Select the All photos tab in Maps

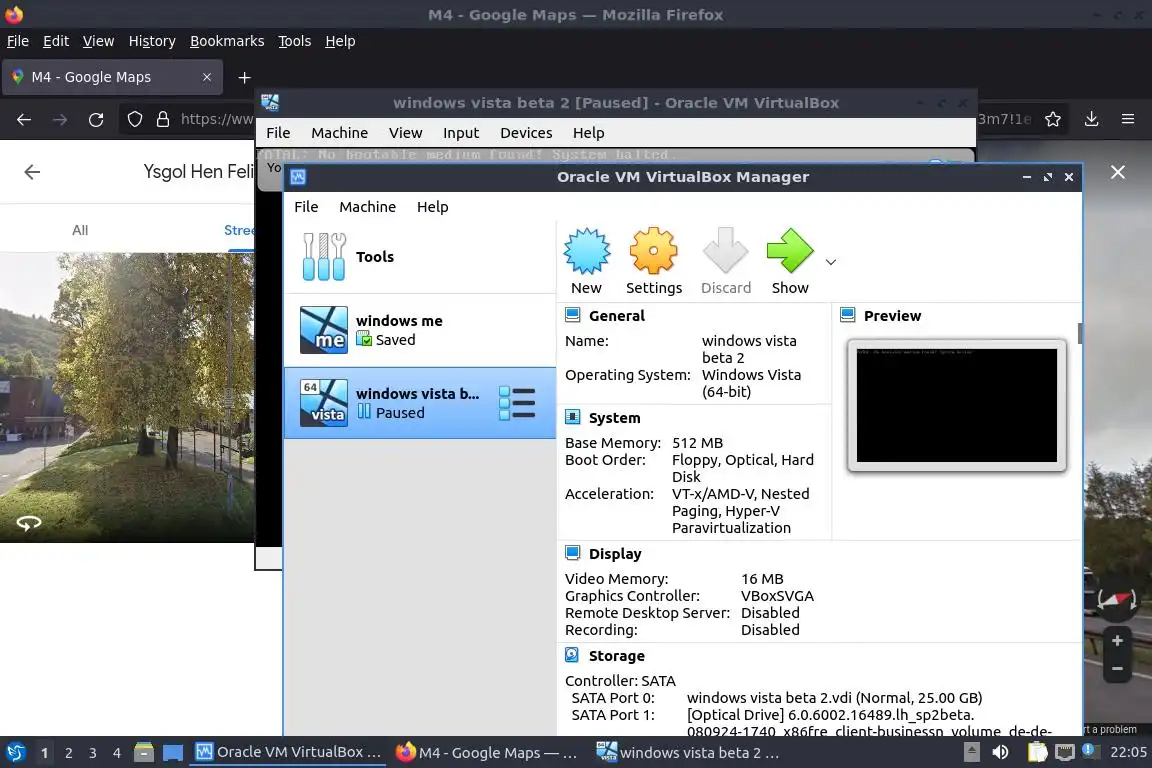(x=80, y=230)
